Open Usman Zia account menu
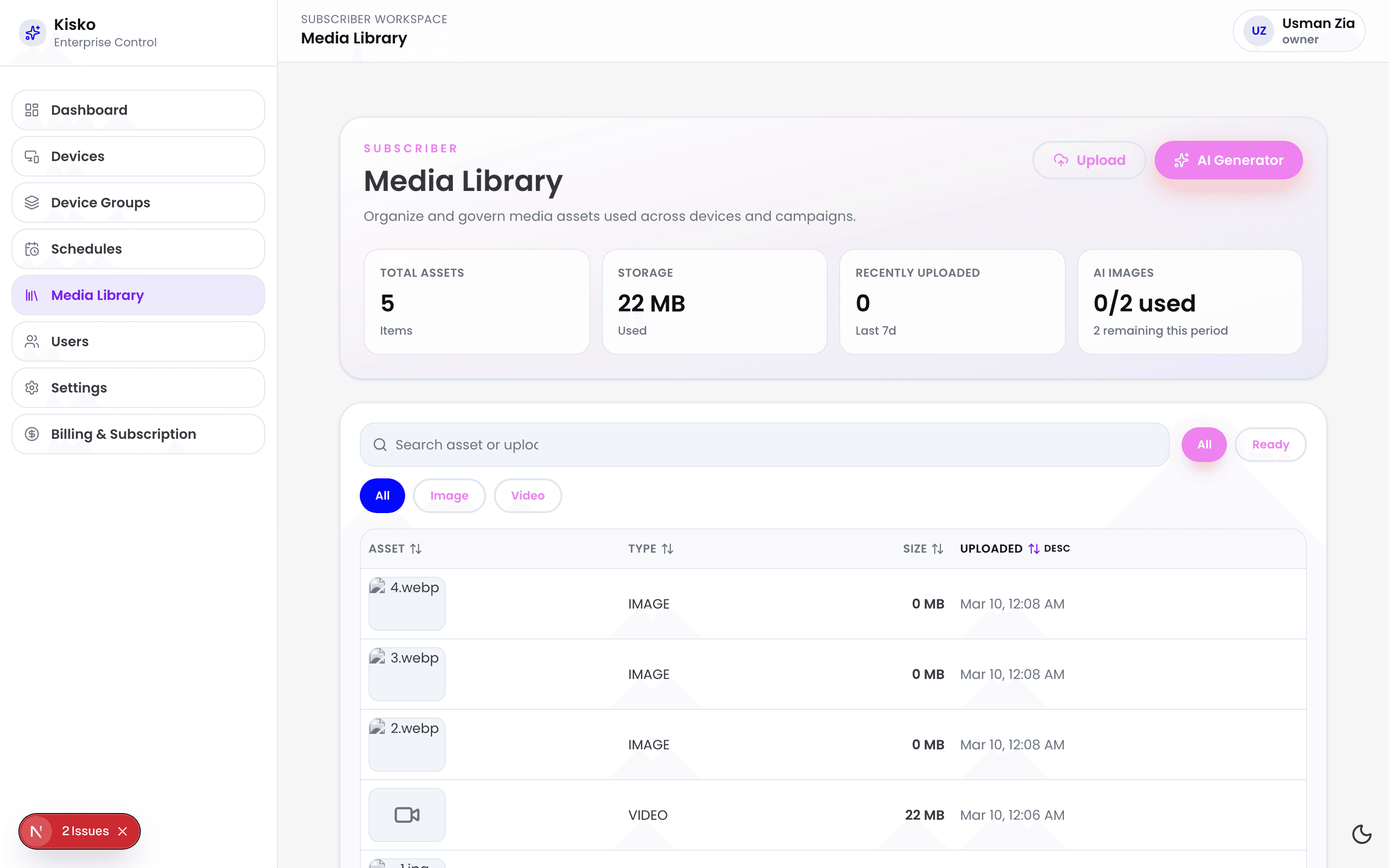This screenshot has height=868, width=1389. pos(1299,31)
